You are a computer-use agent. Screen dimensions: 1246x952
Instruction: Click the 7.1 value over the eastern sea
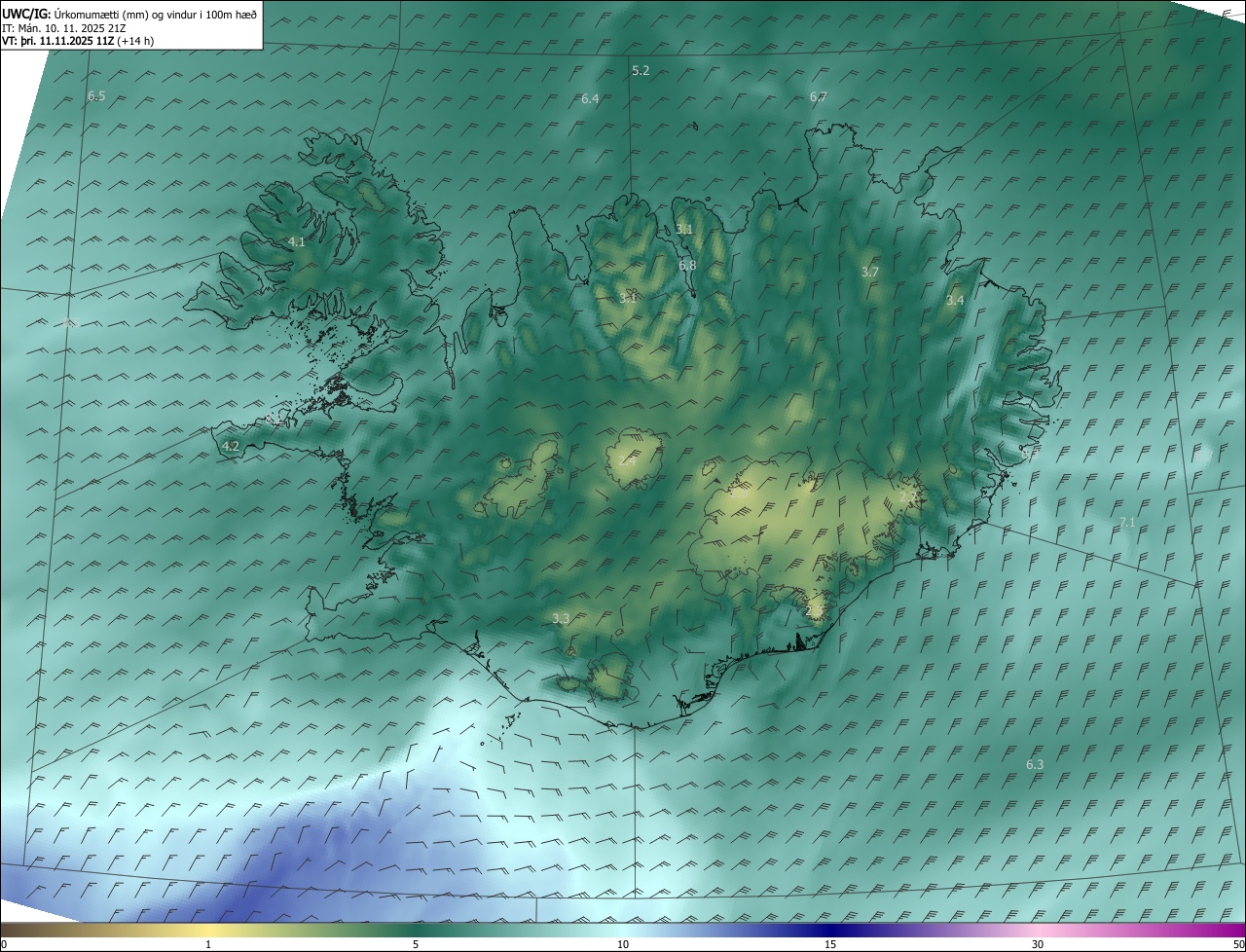click(1127, 523)
